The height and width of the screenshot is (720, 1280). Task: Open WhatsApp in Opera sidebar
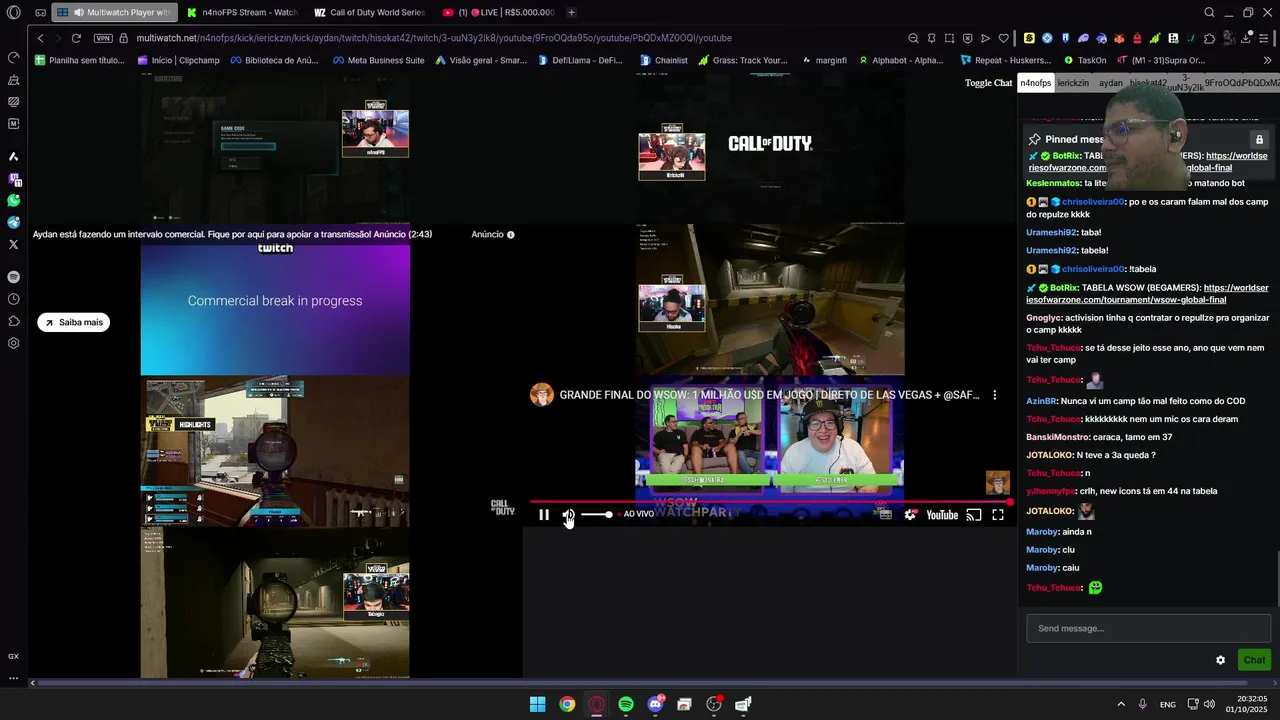point(13,200)
